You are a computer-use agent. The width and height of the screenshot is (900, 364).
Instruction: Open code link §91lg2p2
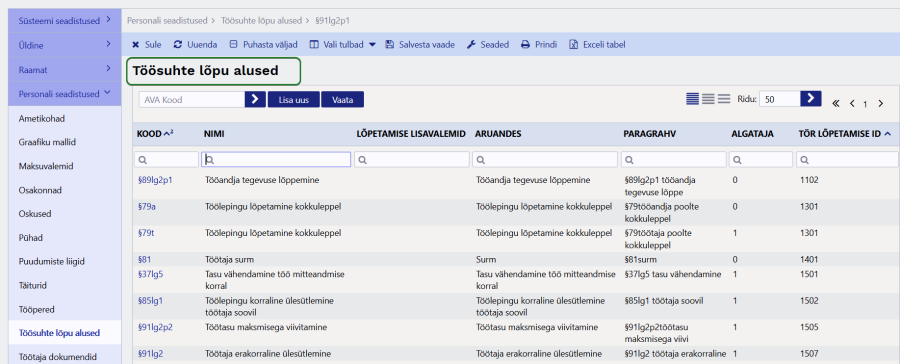coord(155,327)
